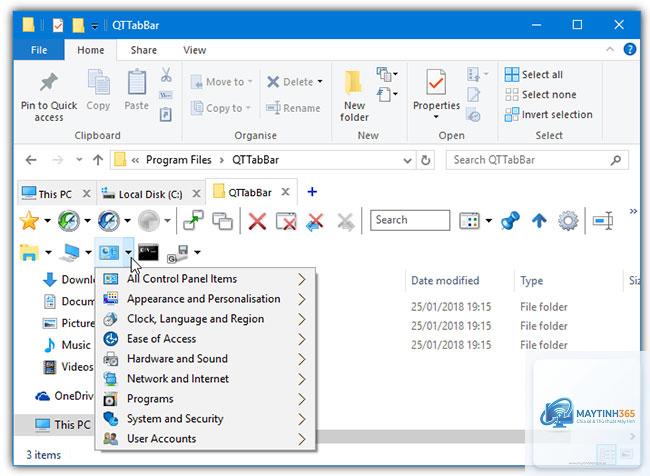Viewport: 650px width, 476px height.
Task: Click the drive-with-floppy icon in second toolbar
Action: pyautogui.click(x=178, y=253)
